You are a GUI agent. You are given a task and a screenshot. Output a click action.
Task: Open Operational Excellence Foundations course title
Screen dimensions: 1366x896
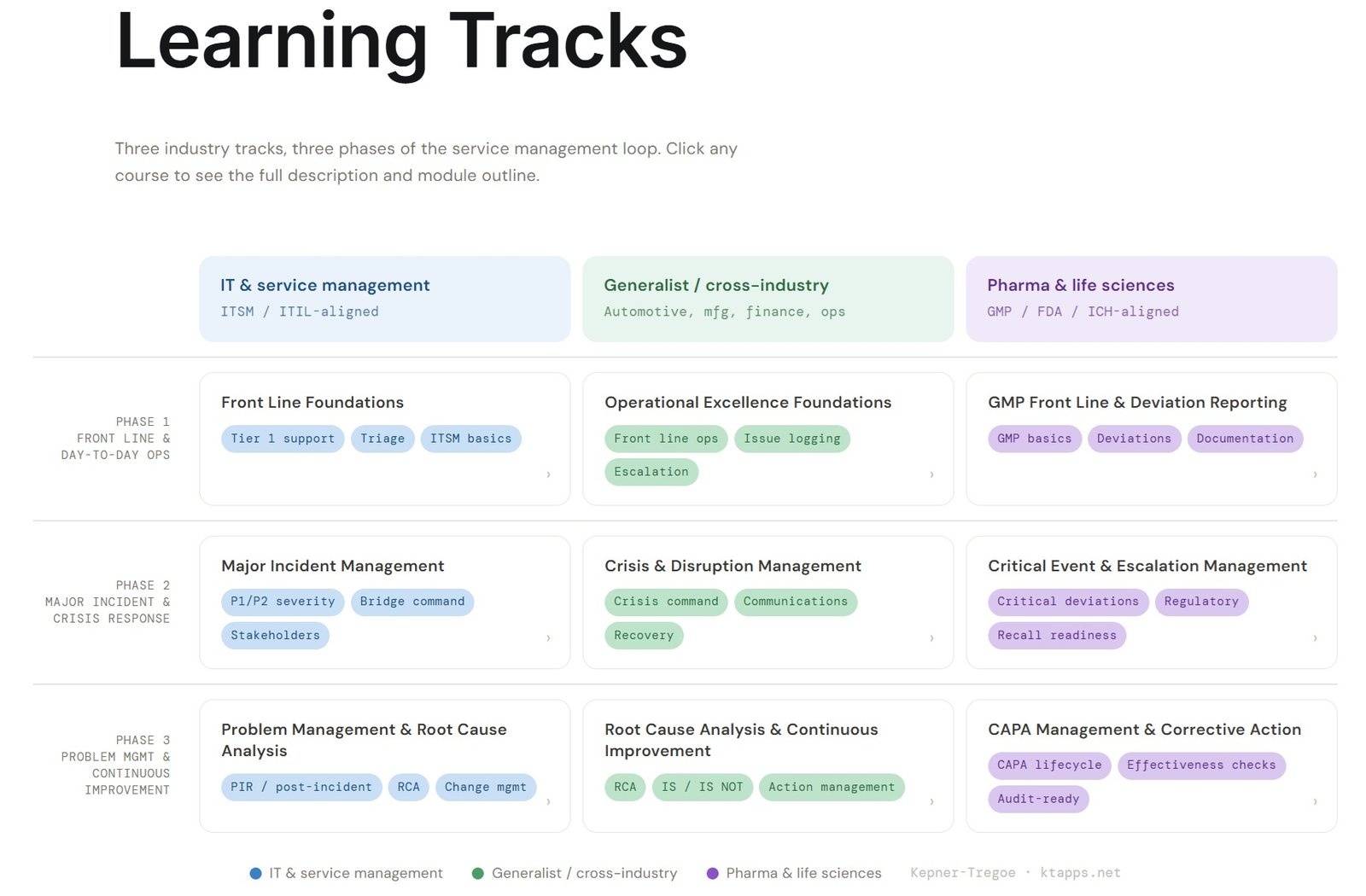pyautogui.click(x=748, y=402)
